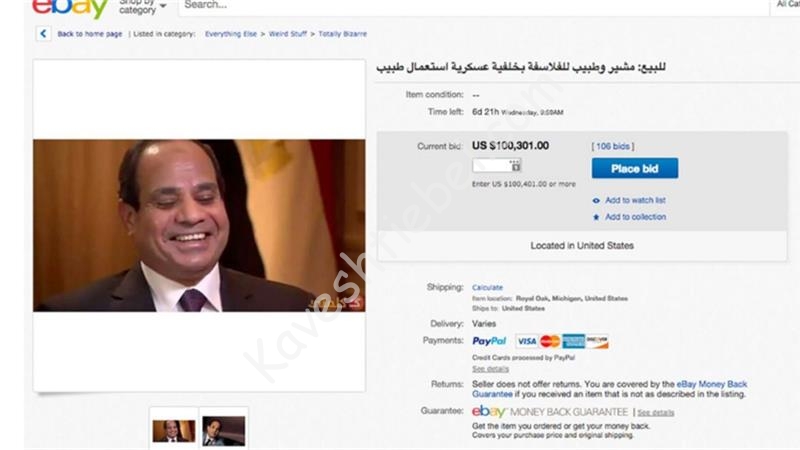Click the eBay logo

coord(70,9)
